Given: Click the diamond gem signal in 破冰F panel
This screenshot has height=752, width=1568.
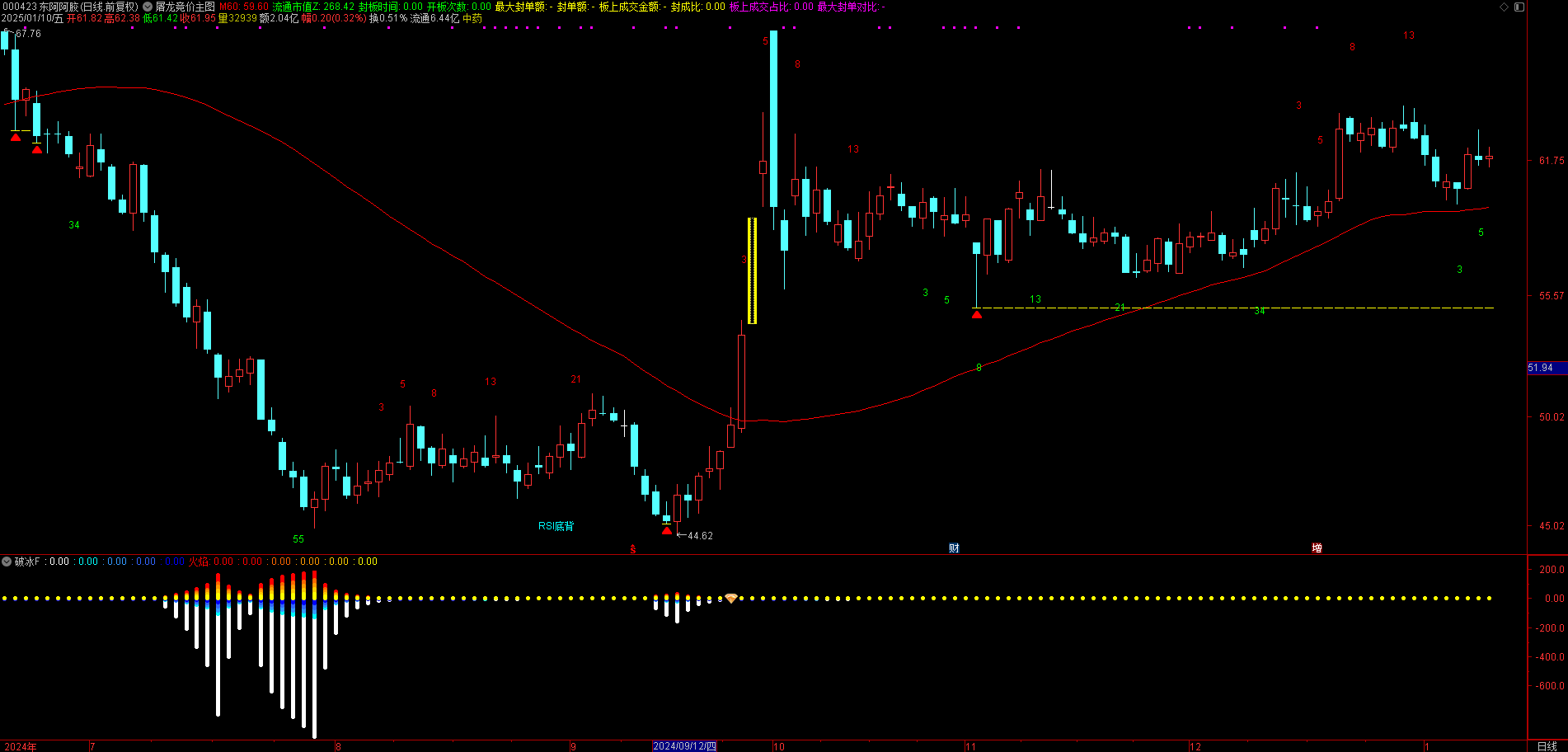Looking at the screenshot, I should 730,598.
